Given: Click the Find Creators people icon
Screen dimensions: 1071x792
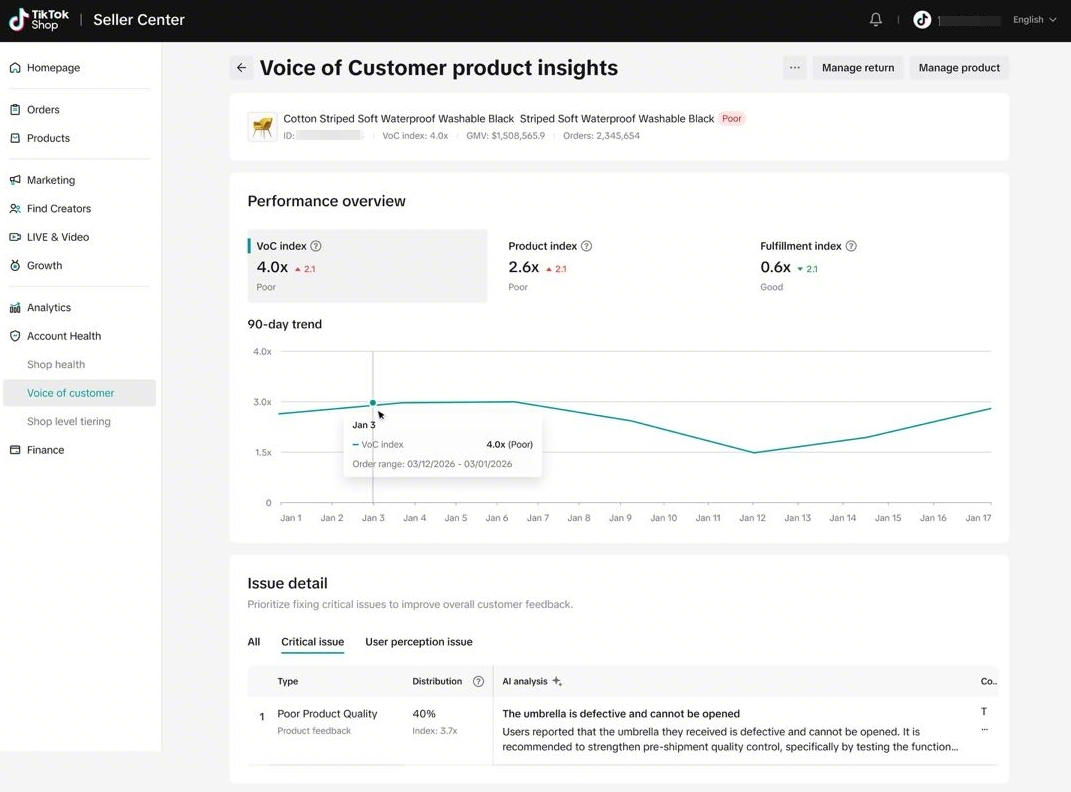Looking at the screenshot, I should [x=15, y=208].
